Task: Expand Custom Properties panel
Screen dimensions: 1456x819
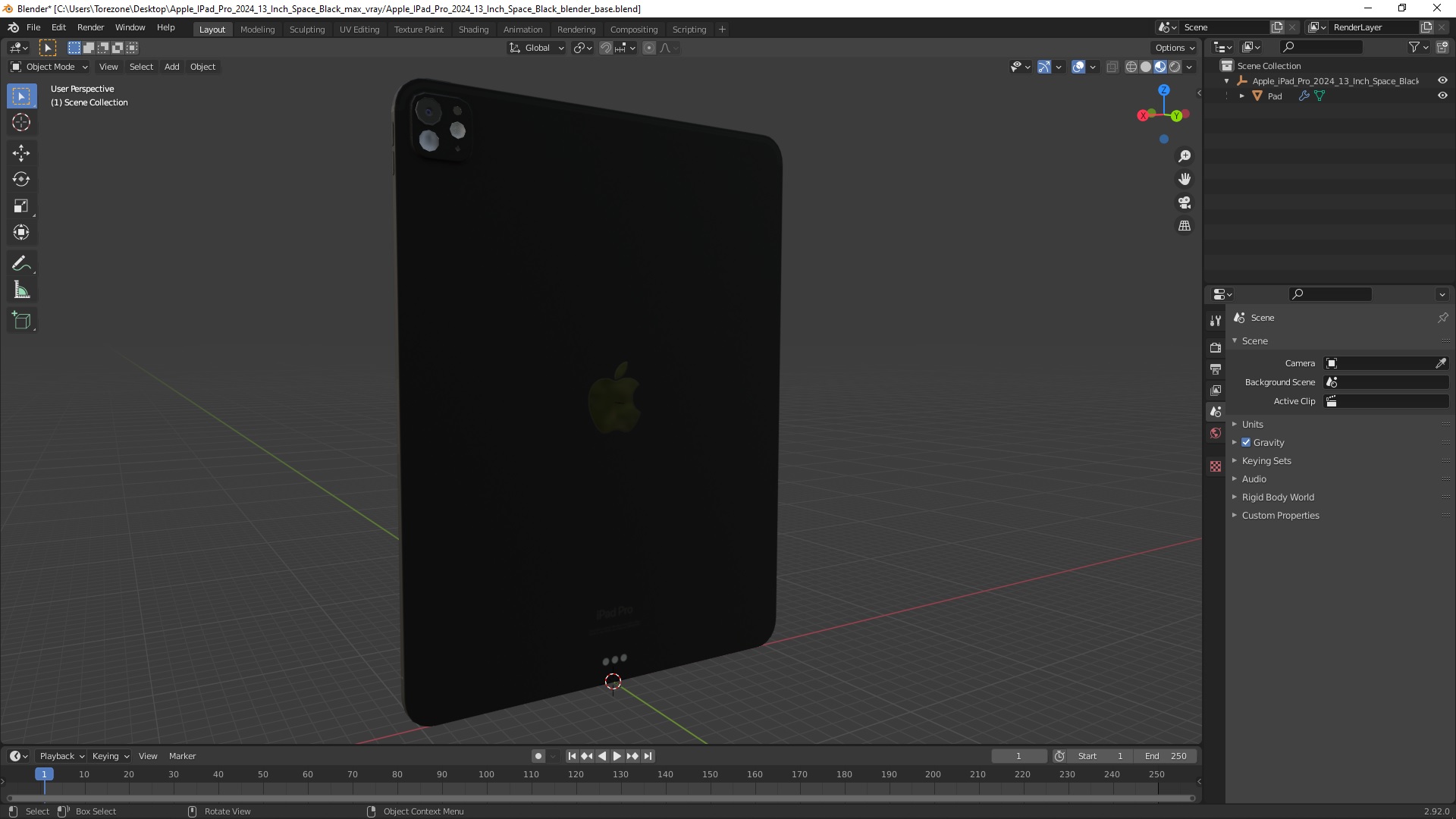Action: [1280, 515]
